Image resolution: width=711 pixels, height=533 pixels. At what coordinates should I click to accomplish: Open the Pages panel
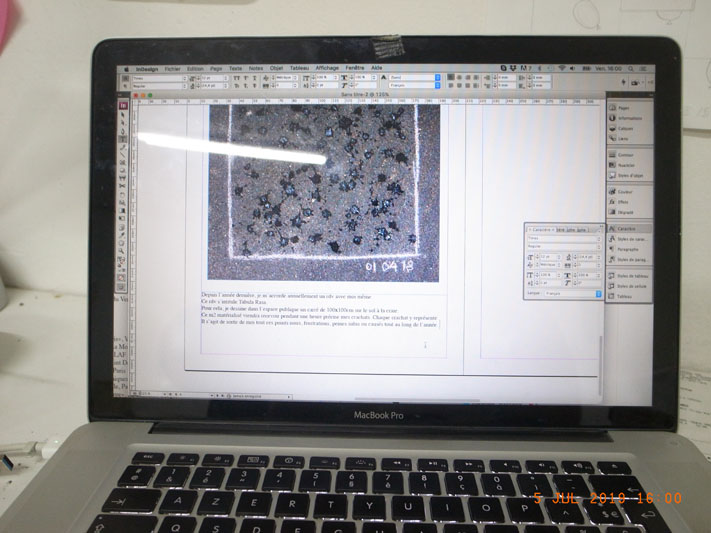pos(629,108)
